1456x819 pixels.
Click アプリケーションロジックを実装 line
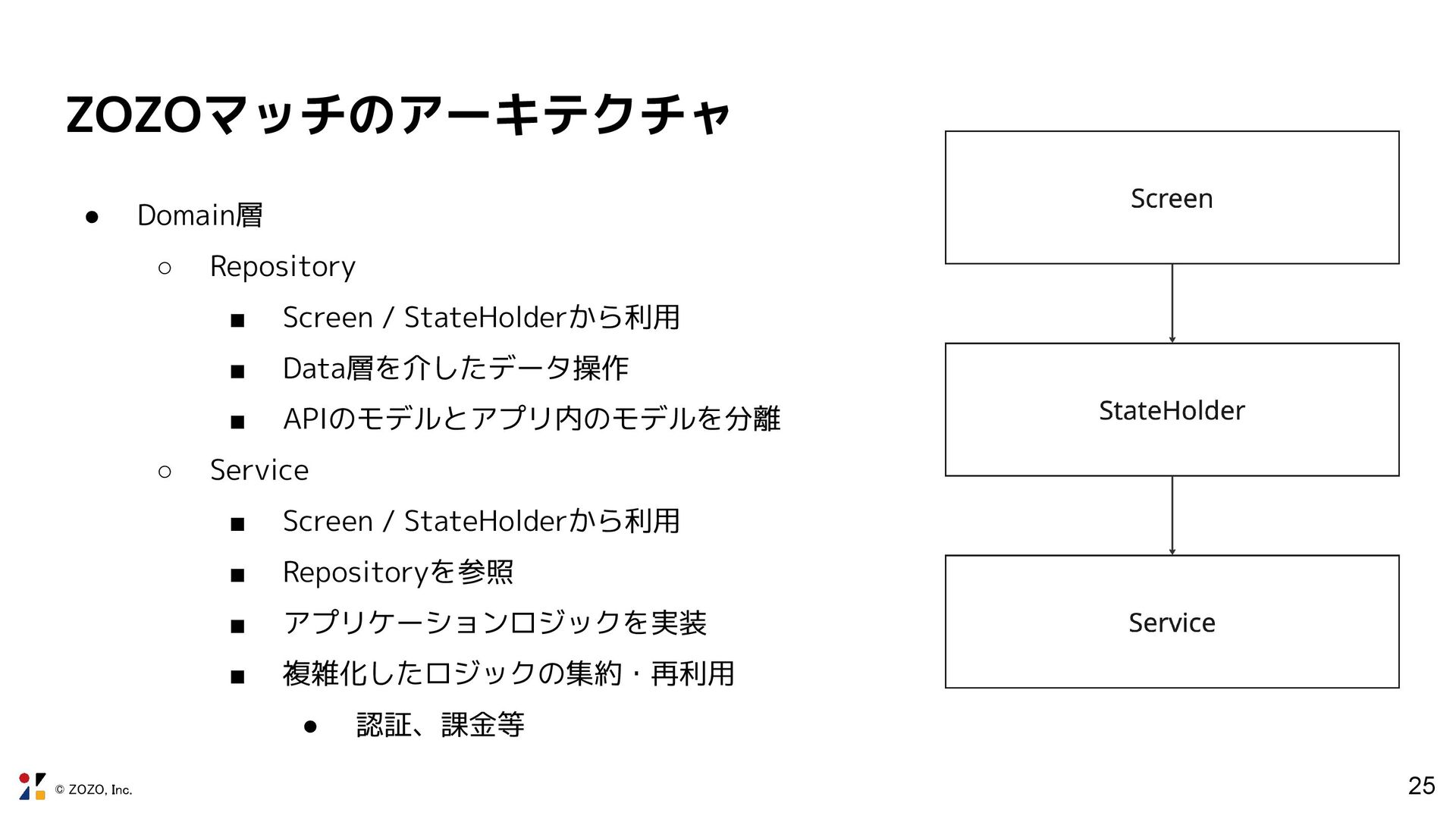pos(494,623)
